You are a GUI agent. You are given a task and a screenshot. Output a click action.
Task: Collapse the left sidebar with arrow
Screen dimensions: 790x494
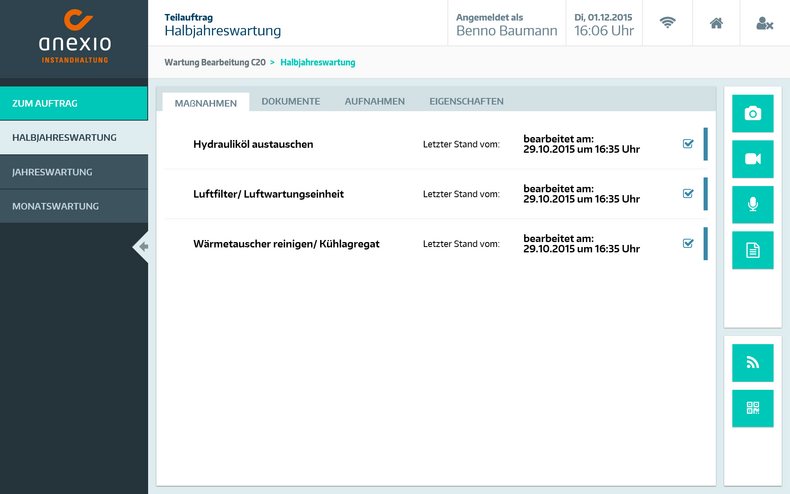pos(142,247)
